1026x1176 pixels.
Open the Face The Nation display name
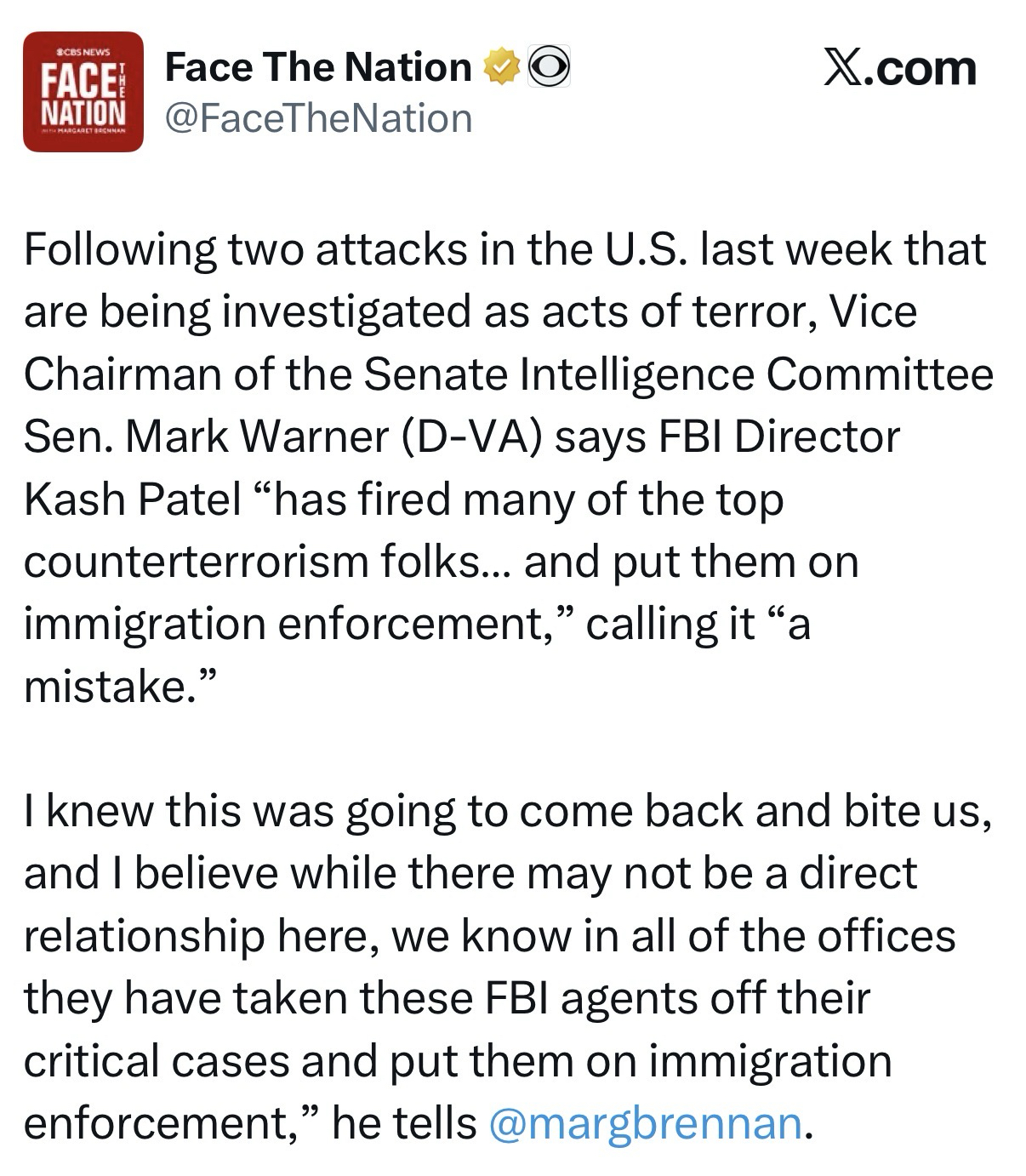click(x=317, y=67)
